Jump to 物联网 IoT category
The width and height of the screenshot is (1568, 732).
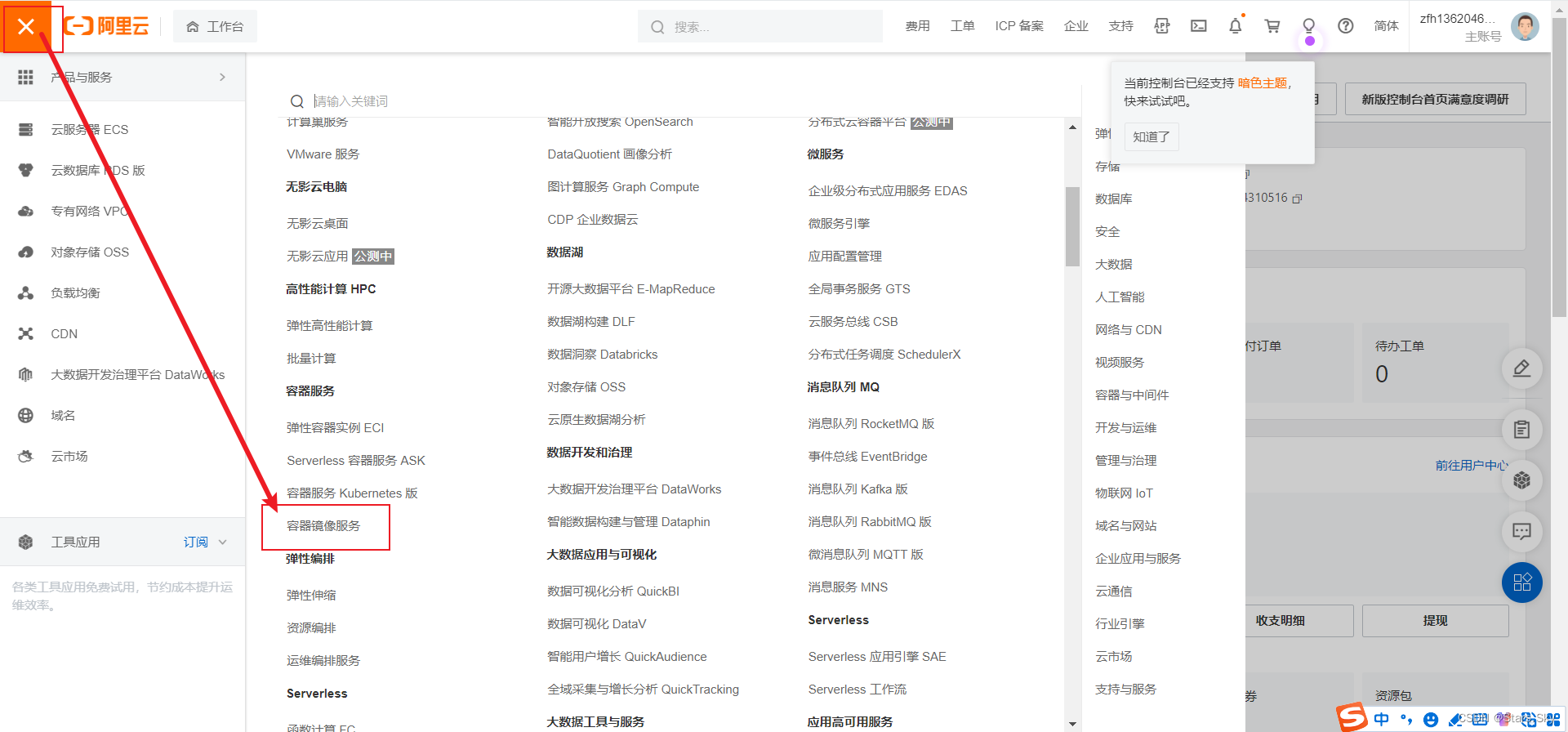[x=1124, y=493]
